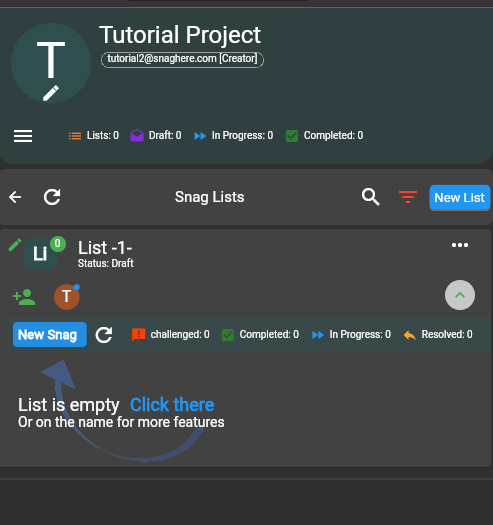Refresh snags next to New Snag
493x525 pixels.
[x=104, y=334]
